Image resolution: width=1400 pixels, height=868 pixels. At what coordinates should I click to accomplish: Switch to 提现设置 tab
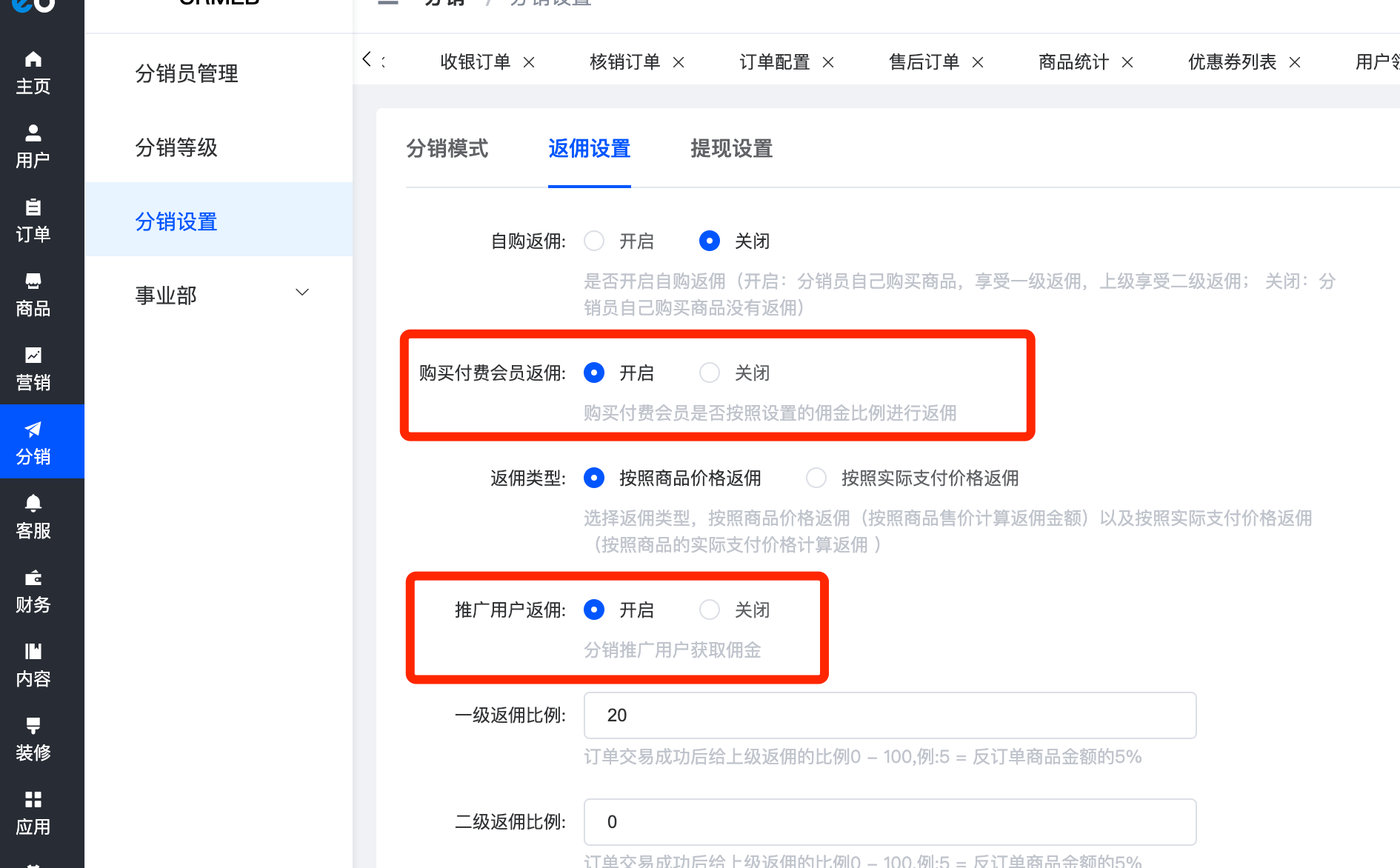pos(732,148)
